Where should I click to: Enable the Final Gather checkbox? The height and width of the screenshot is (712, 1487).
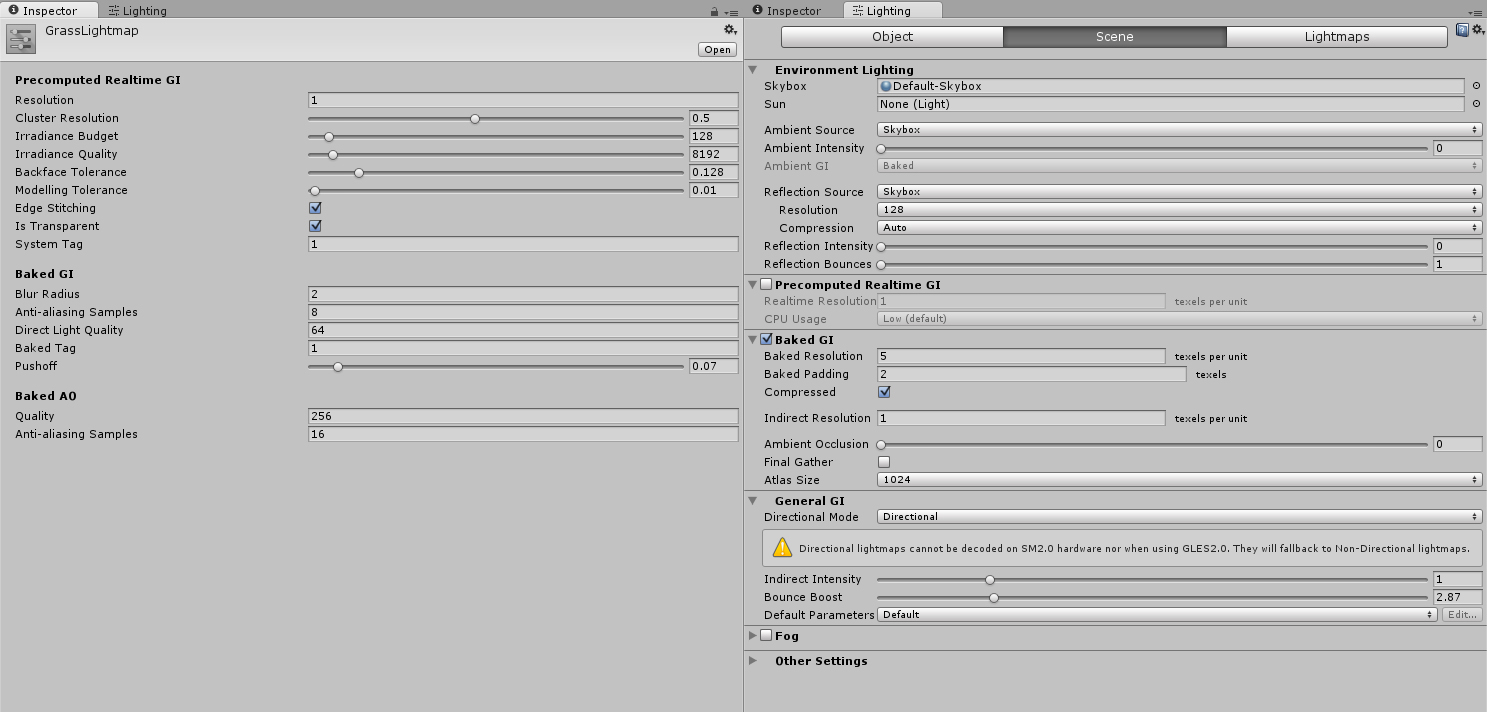[884, 462]
